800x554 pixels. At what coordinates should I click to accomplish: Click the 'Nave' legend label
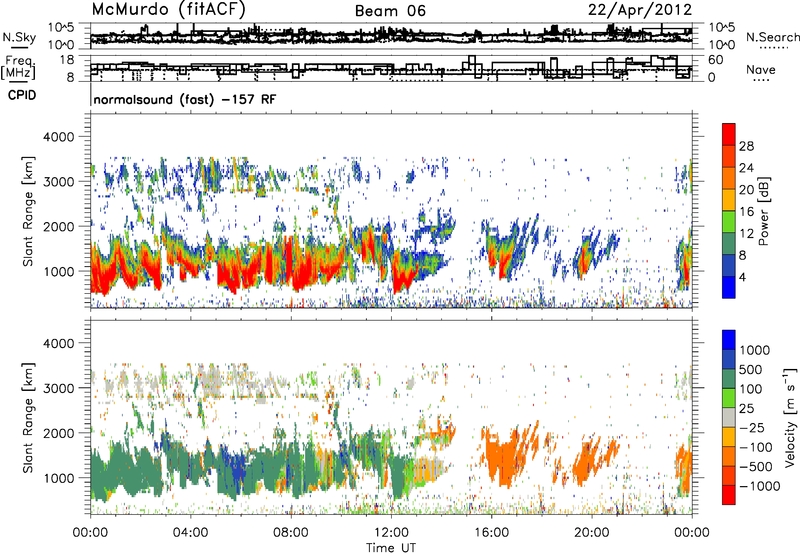pos(761,69)
